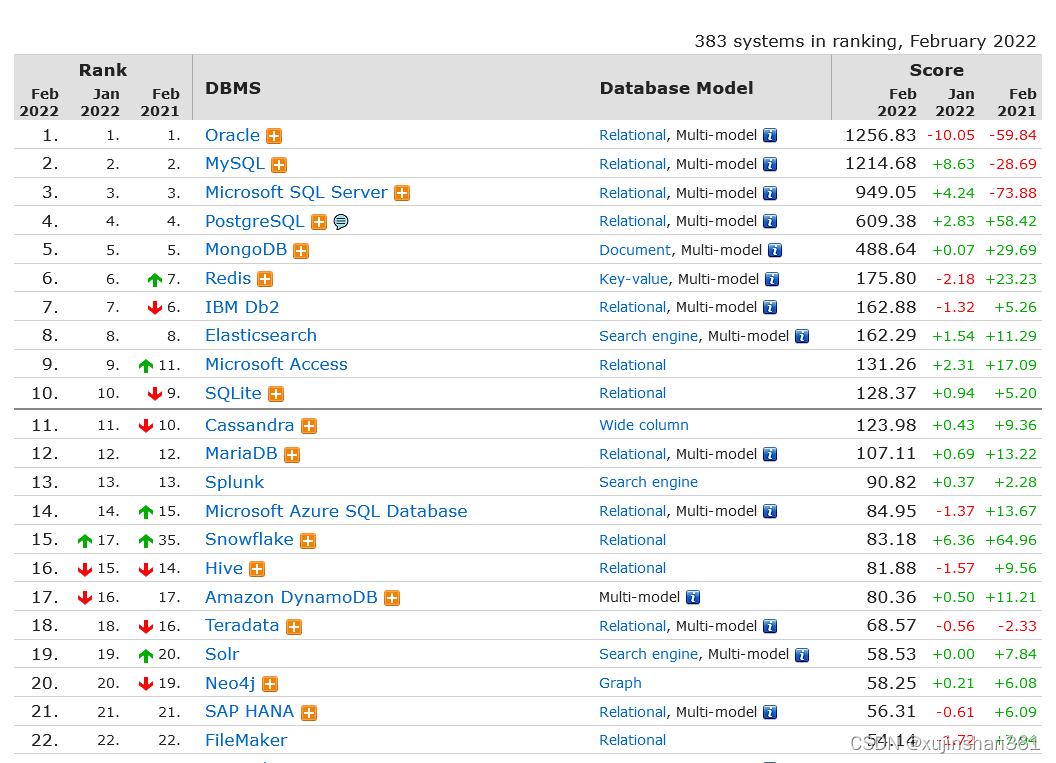Image resolution: width=1056 pixels, height=763 pixels.
Task: Click the orange plus icon next to Hive
Action: (257, 570)
